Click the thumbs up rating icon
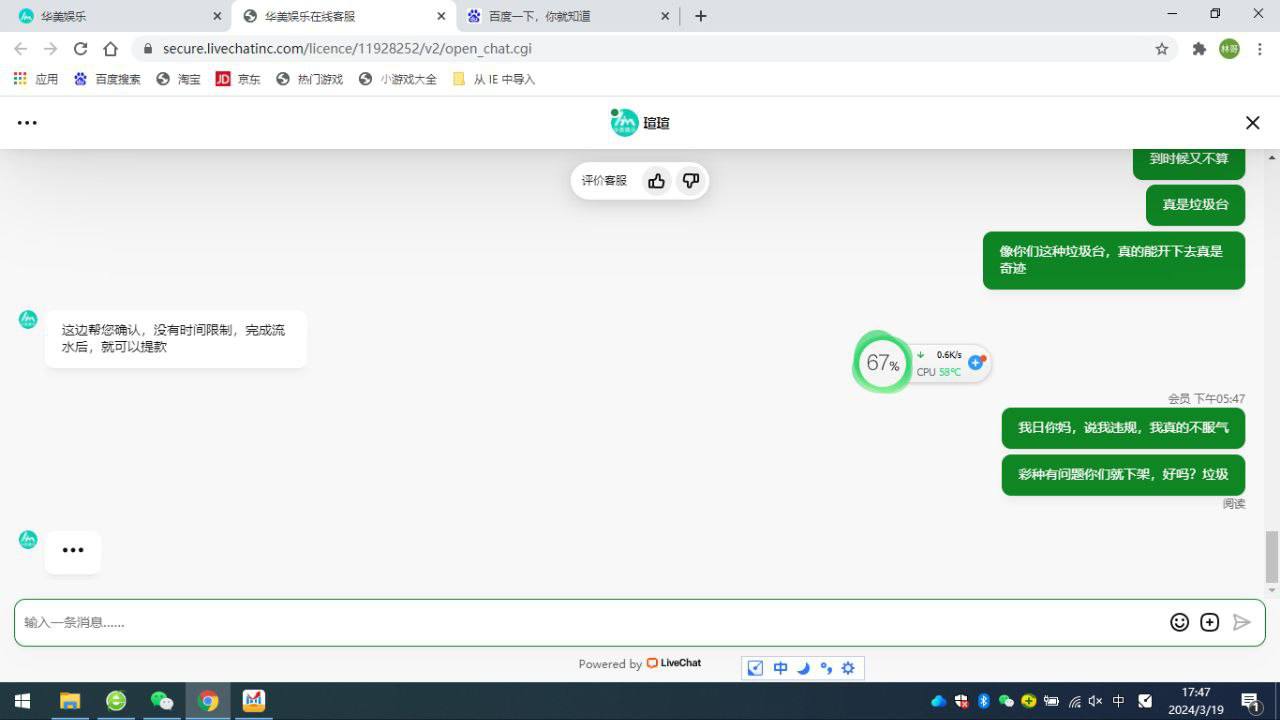1280x720 pixels. (x=656, y=181)
